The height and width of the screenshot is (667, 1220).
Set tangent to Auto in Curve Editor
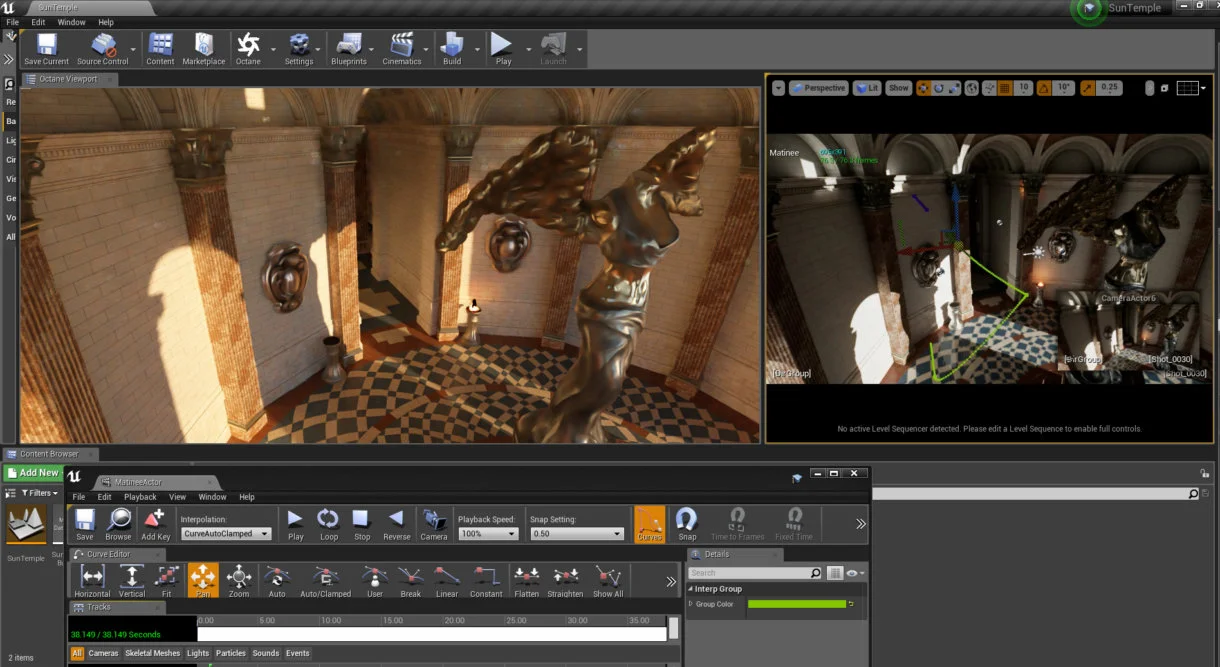pyautogui.click(x=277, y=581)
